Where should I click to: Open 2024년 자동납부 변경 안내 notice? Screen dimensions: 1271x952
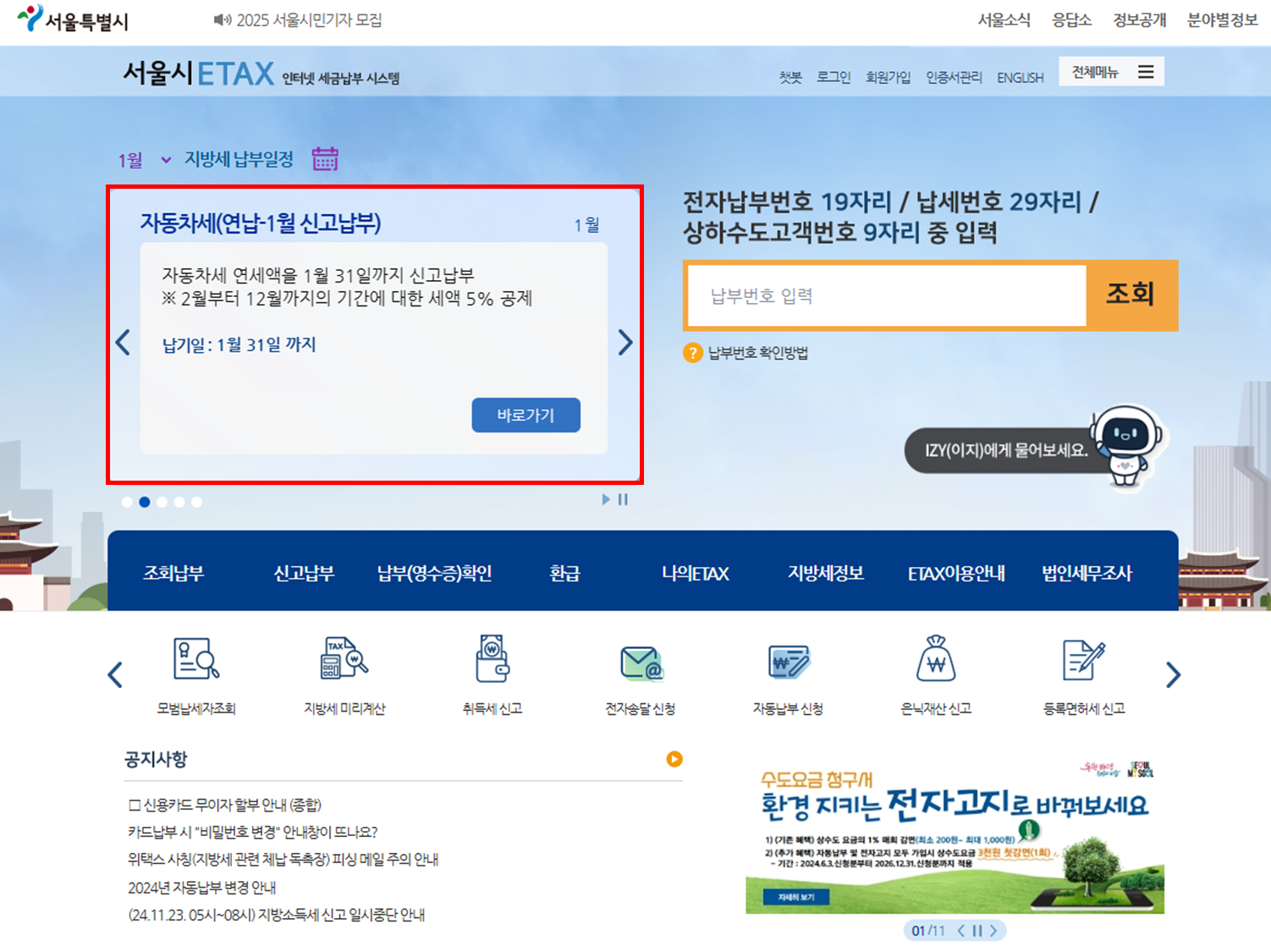click(x=201, y=887)
